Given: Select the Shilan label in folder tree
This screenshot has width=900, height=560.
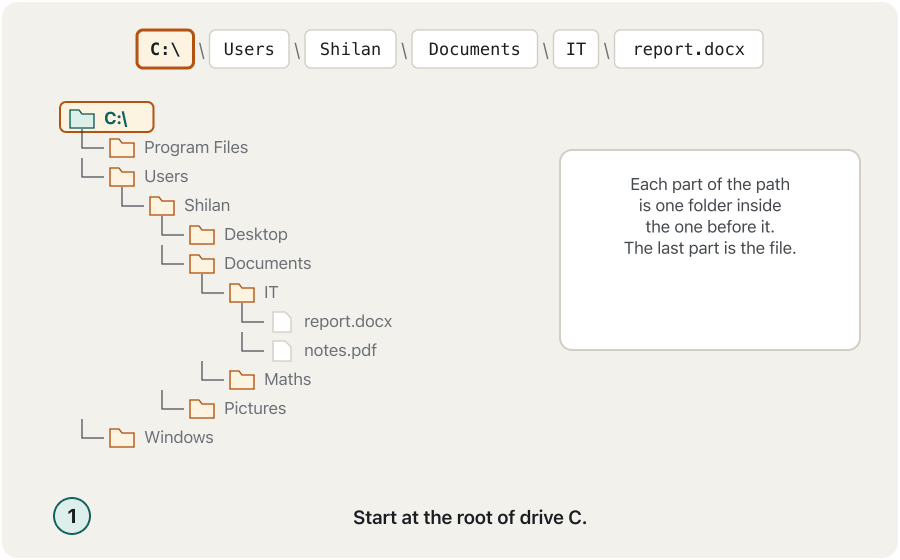Looking at the screenshot, I should click(207, 205).
